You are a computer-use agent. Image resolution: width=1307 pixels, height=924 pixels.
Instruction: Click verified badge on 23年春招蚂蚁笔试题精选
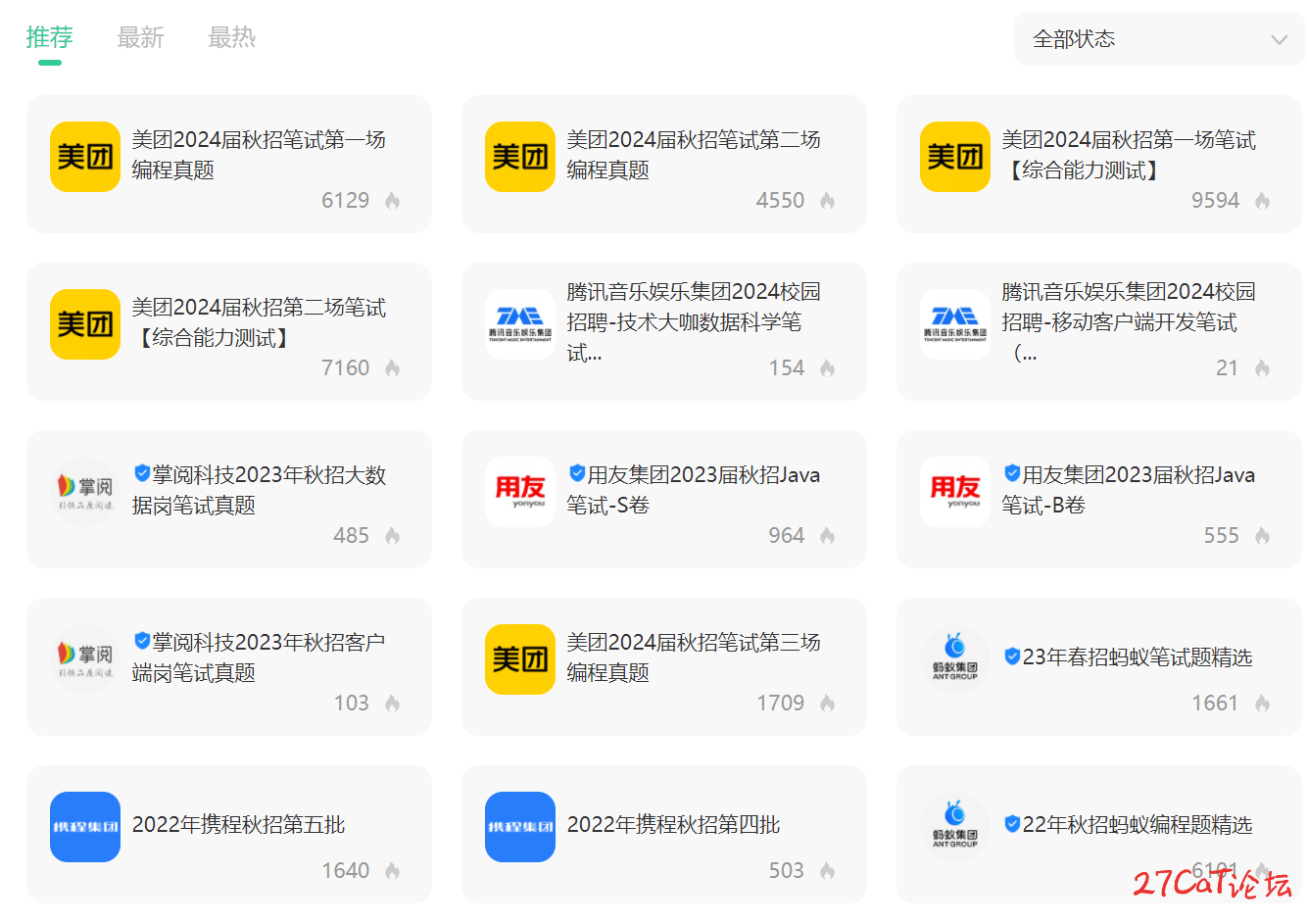[x=1012, y=656]
